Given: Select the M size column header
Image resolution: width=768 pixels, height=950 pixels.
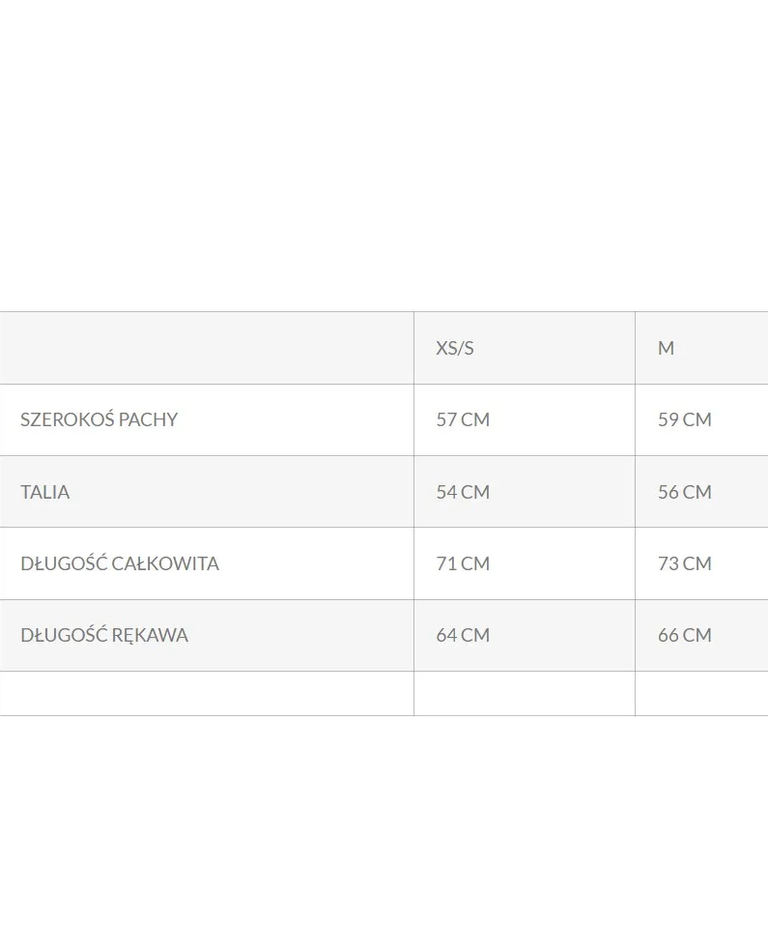Looking at the screenshot, I should click(x=666, y=348).
